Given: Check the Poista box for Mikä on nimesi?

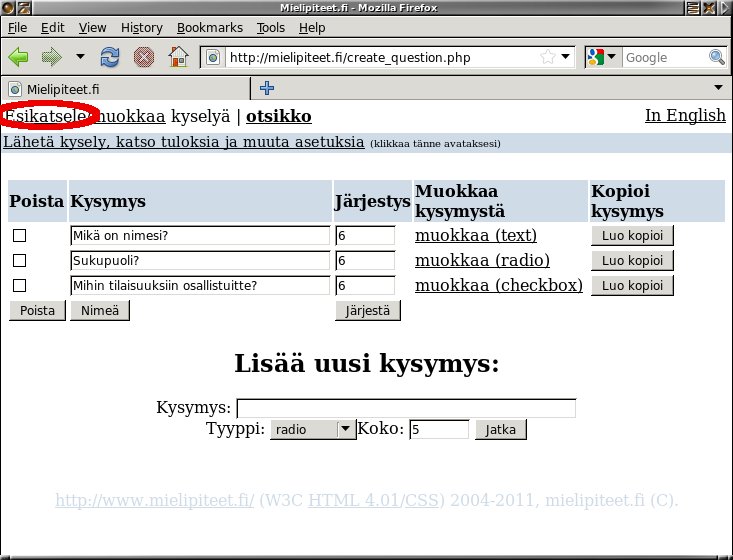Looking at the screenshot, I should pyautogui.click(x=19, y=236).
